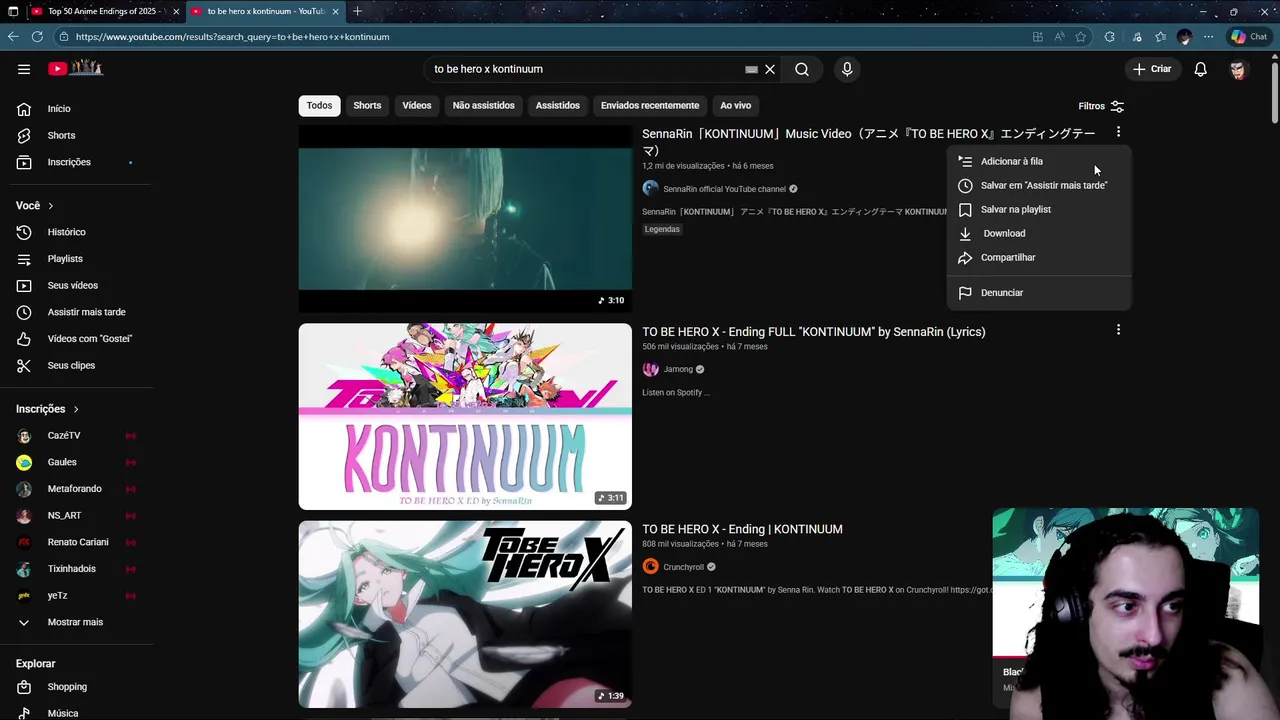The image size is (1280, 720).
Task: Open the Ending FULL KONTINUUM Lyrics title
Action: [x=813, y=332]
